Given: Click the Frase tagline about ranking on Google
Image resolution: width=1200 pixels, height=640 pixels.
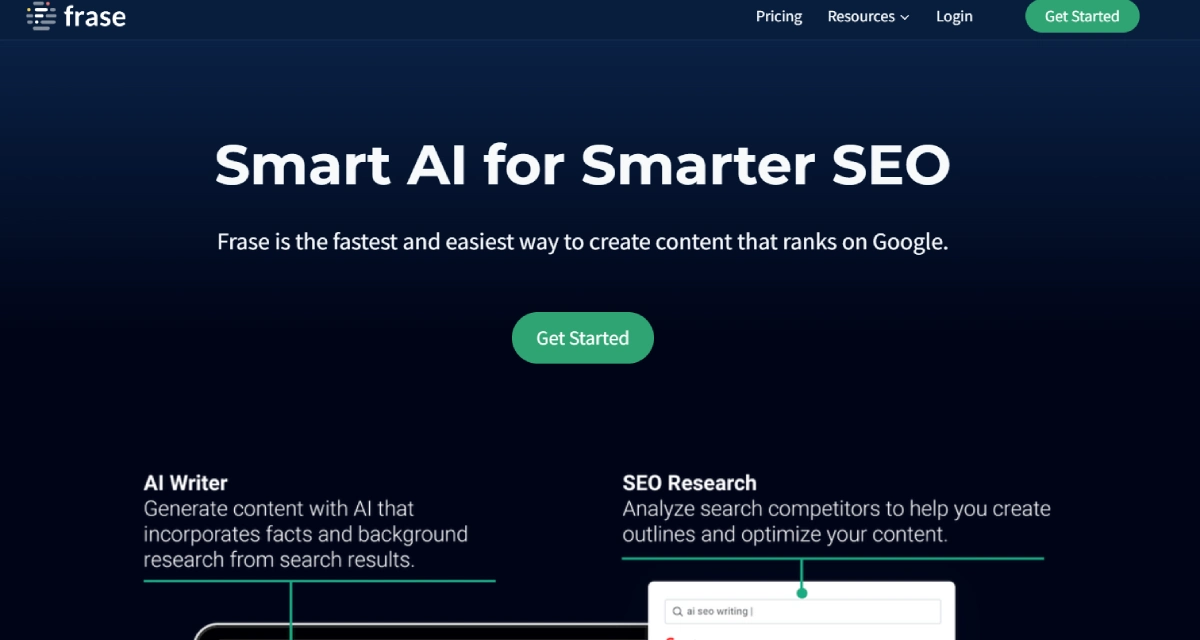Looking at the screenshot, I should (582, 242).
